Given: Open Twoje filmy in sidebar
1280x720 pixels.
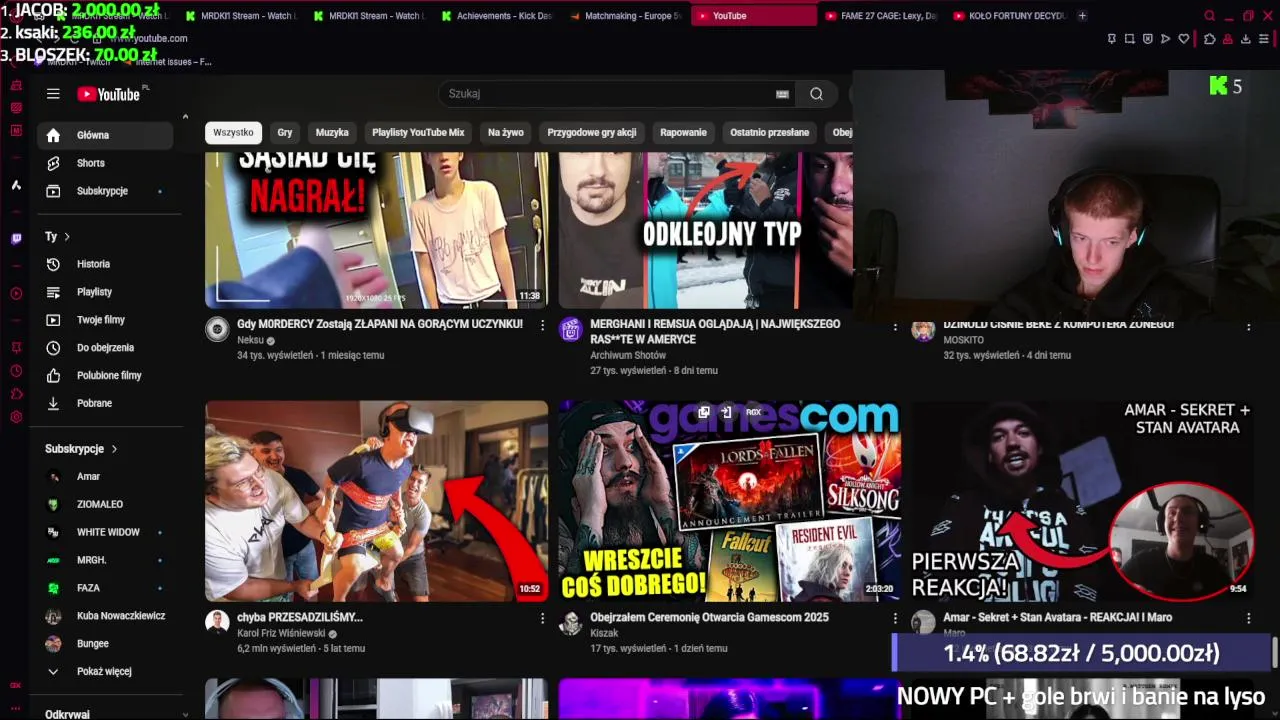Looking at the screenshot, I should coord(105,320).
